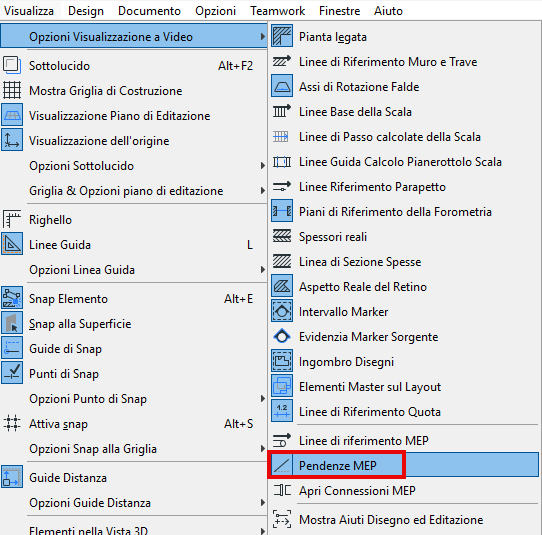Click the Linee di riferimento MEP icon
The image size is (542, 535).
point(282,440)
